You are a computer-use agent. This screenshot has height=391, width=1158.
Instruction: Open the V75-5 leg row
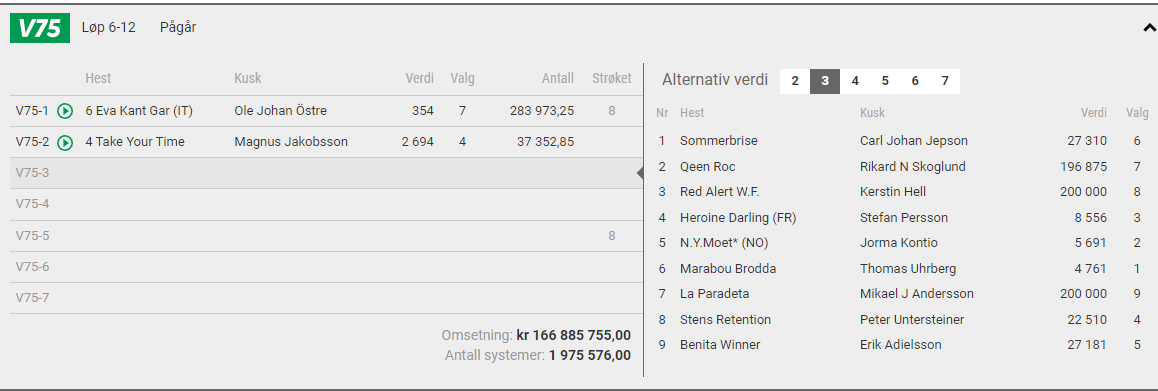pyautogui.click(x=326, y=236)
